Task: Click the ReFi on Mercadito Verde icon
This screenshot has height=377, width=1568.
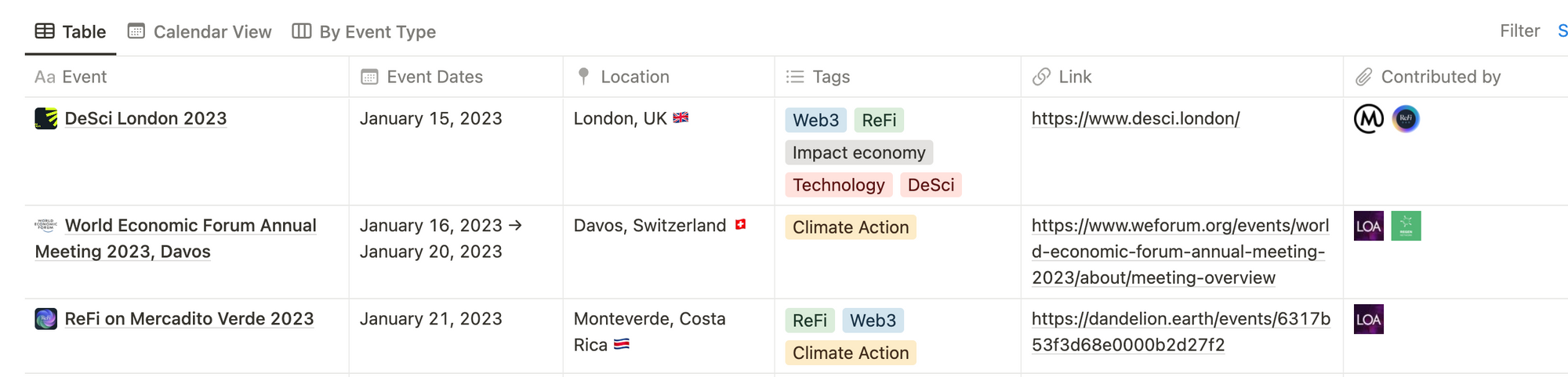Action: pyautogui.click(x=45, y=319)
